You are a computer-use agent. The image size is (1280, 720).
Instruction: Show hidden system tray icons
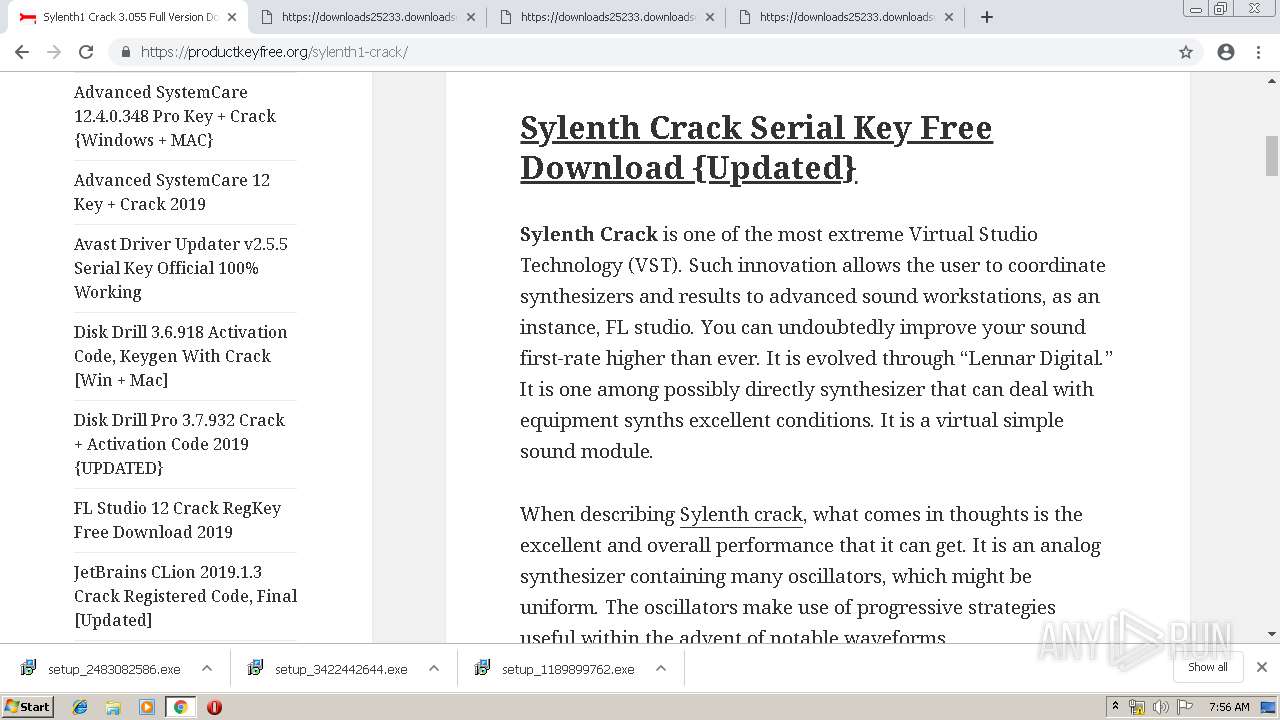click(x=1115, y=707)
